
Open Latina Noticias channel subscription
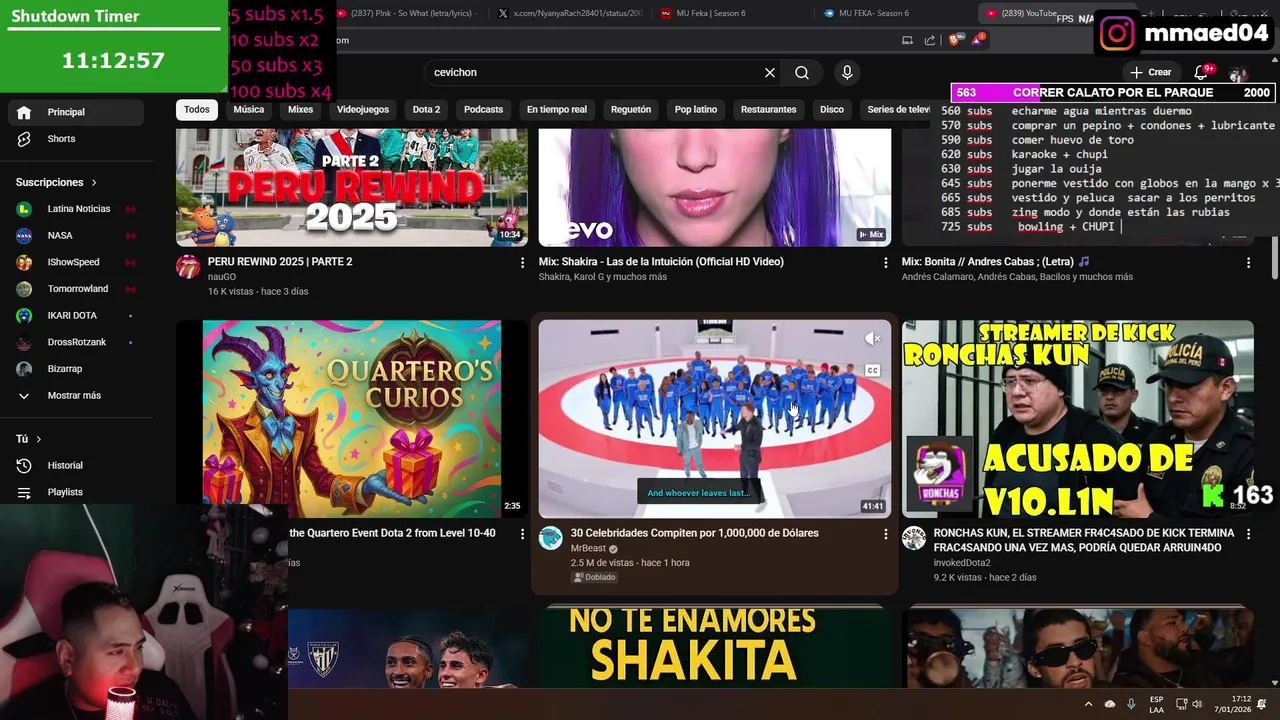[75, 209]
